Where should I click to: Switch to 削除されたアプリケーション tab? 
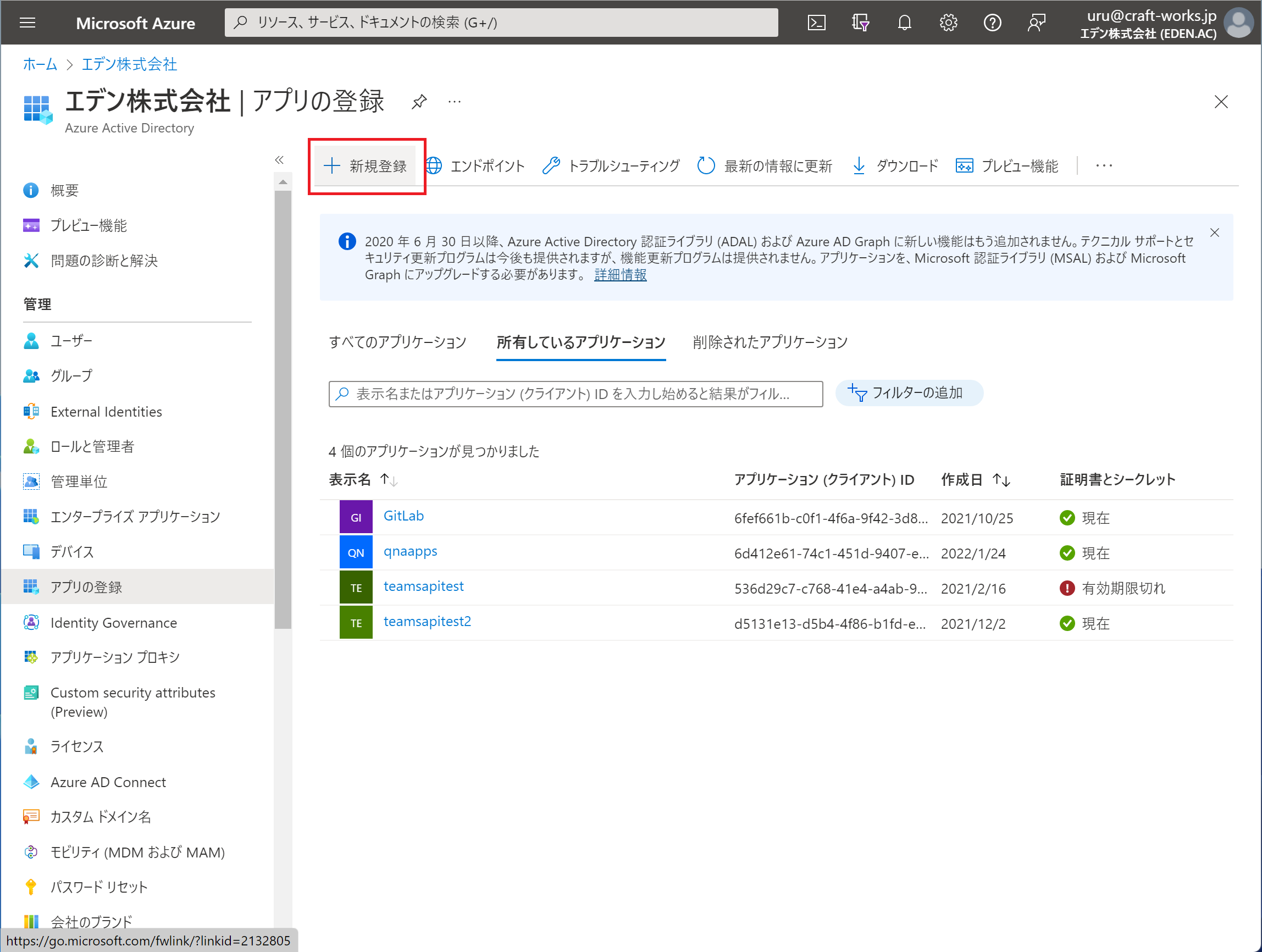pyautogui.click(x=770, y=342)
